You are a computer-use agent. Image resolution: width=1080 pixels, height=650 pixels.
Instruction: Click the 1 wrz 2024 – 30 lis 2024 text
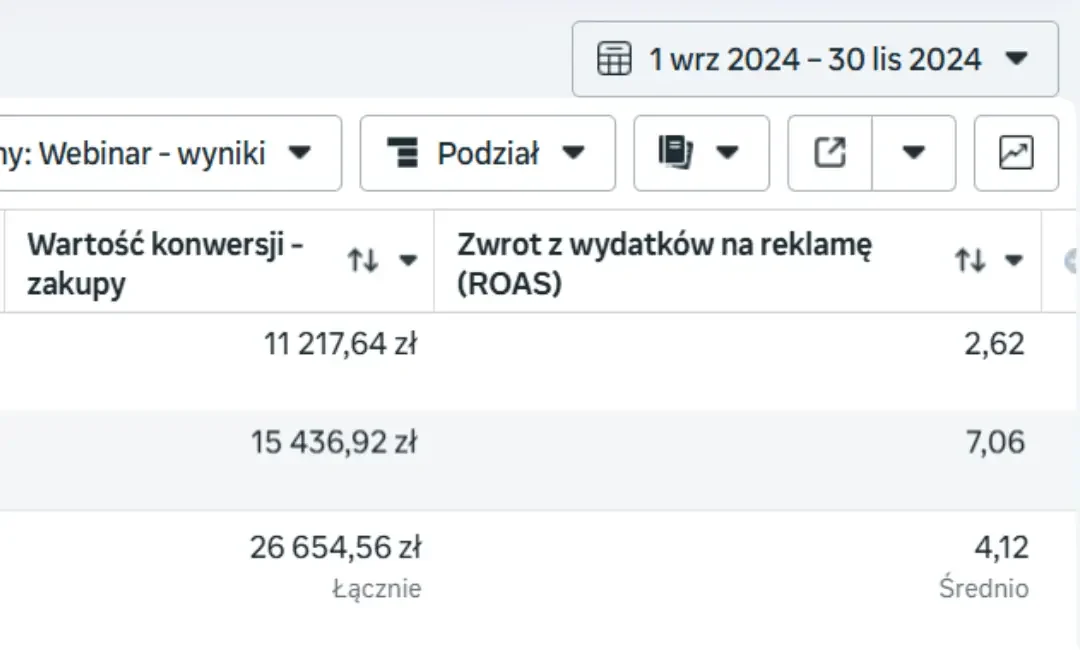(x=815, y=59)
